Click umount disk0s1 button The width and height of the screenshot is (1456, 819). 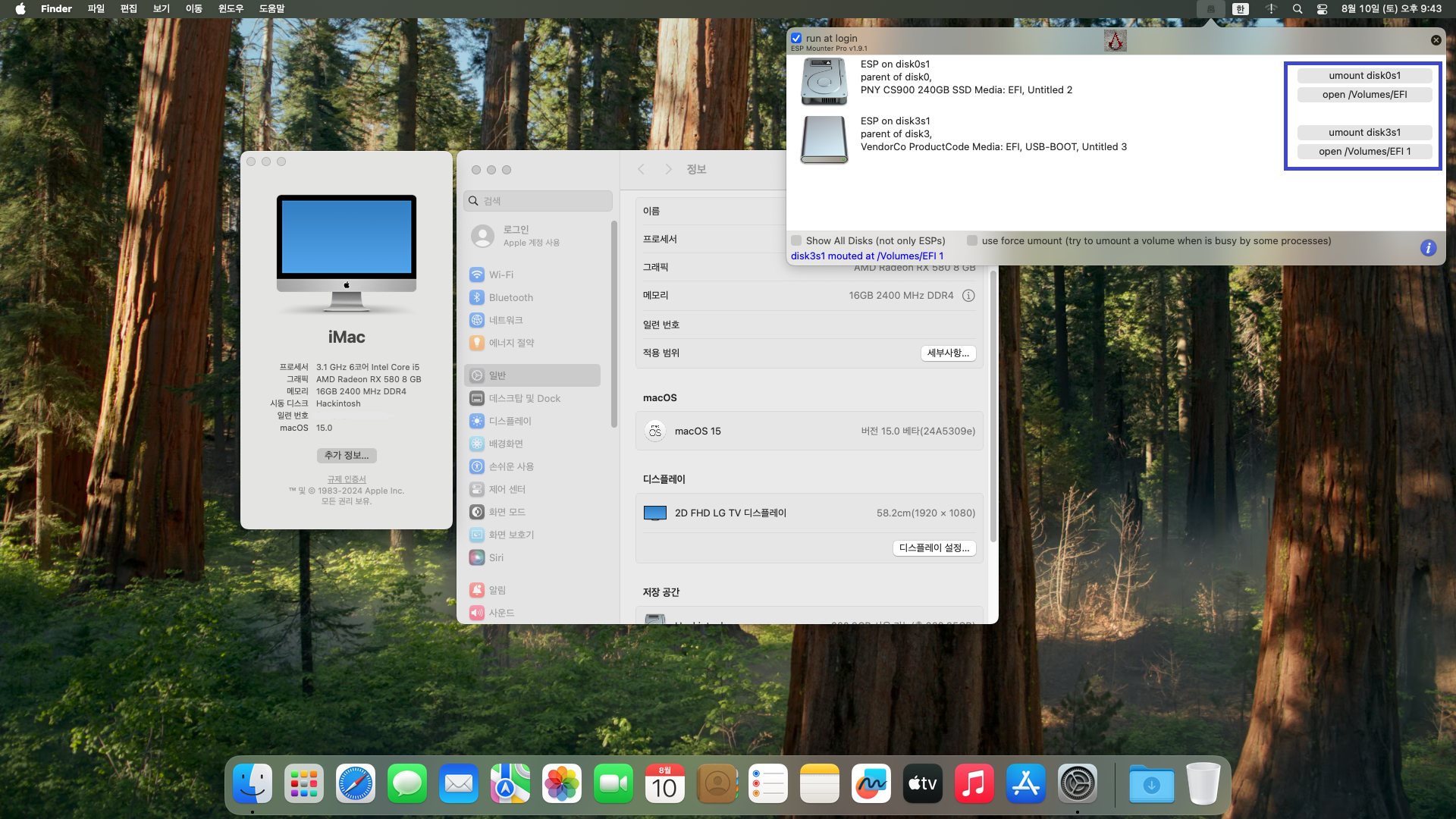pyautogui.click(x=1364, y=76)
